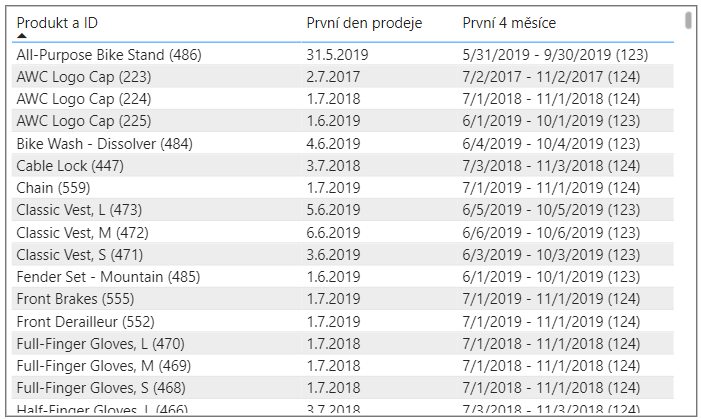Select the 6/6/2019 - 10/6/2019 (123) cell
Screen dimensions: 701x420
click(551, 233)
